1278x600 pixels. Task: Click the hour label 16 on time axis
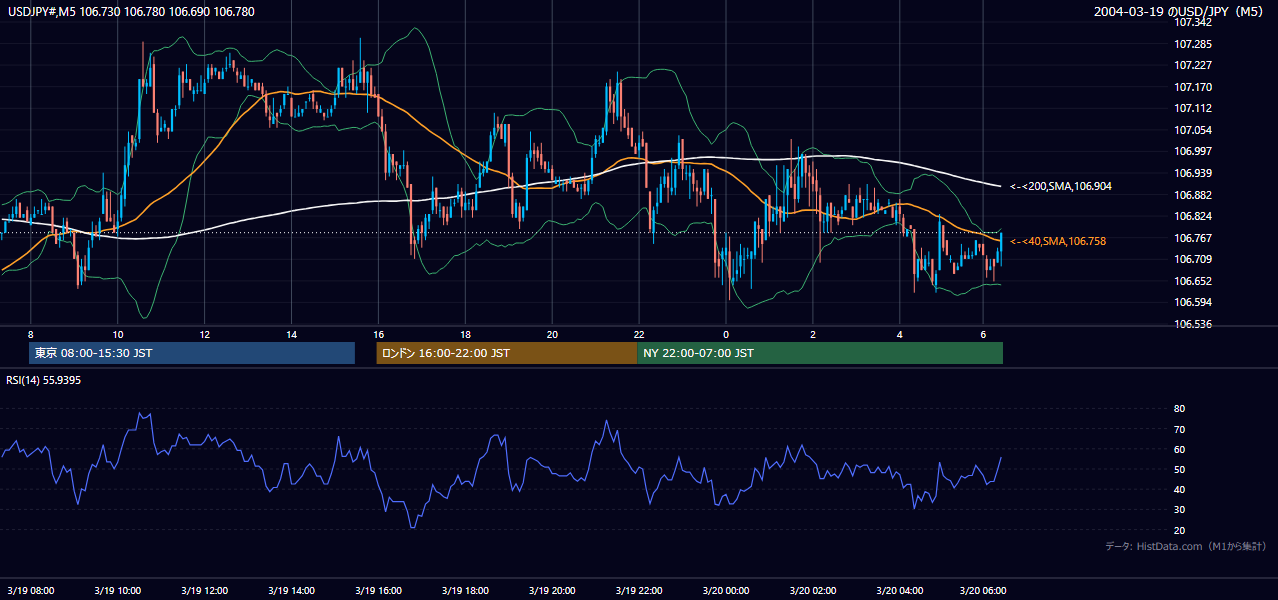(378, 334)
